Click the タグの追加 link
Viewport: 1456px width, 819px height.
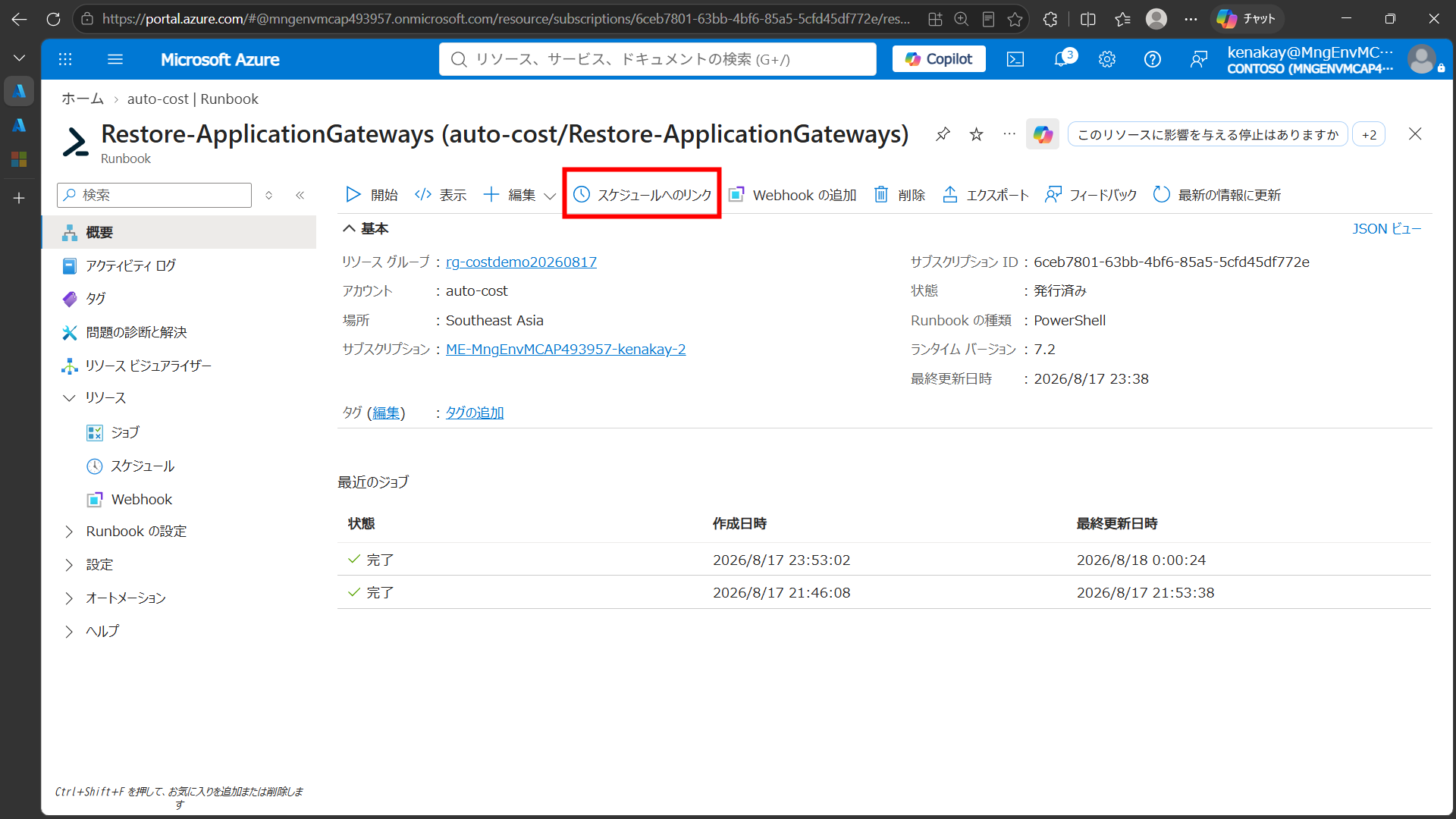click(x=475, y=413)
